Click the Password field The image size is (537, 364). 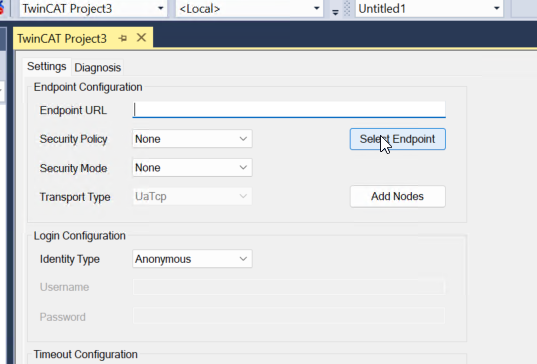tap(289, 316)
